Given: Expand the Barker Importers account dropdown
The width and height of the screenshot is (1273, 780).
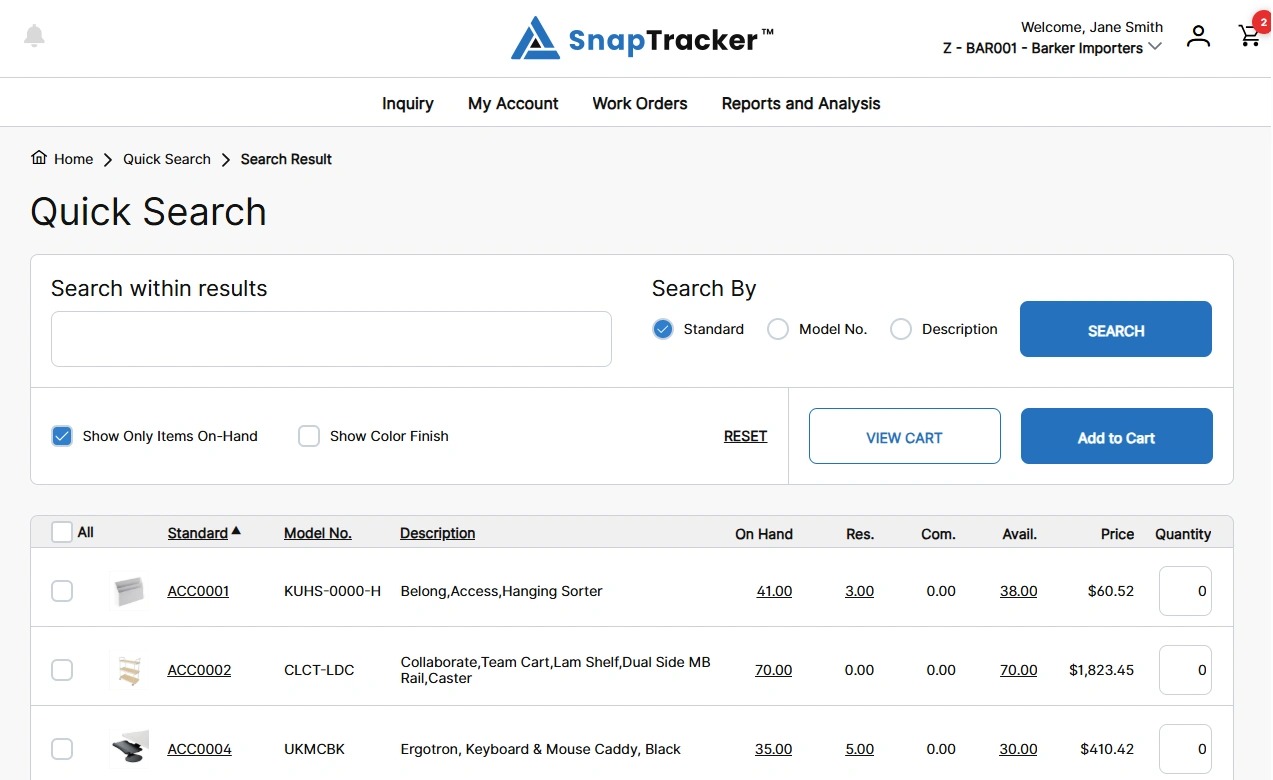Looking at the screenshot, I should (x=1155, y=47).
